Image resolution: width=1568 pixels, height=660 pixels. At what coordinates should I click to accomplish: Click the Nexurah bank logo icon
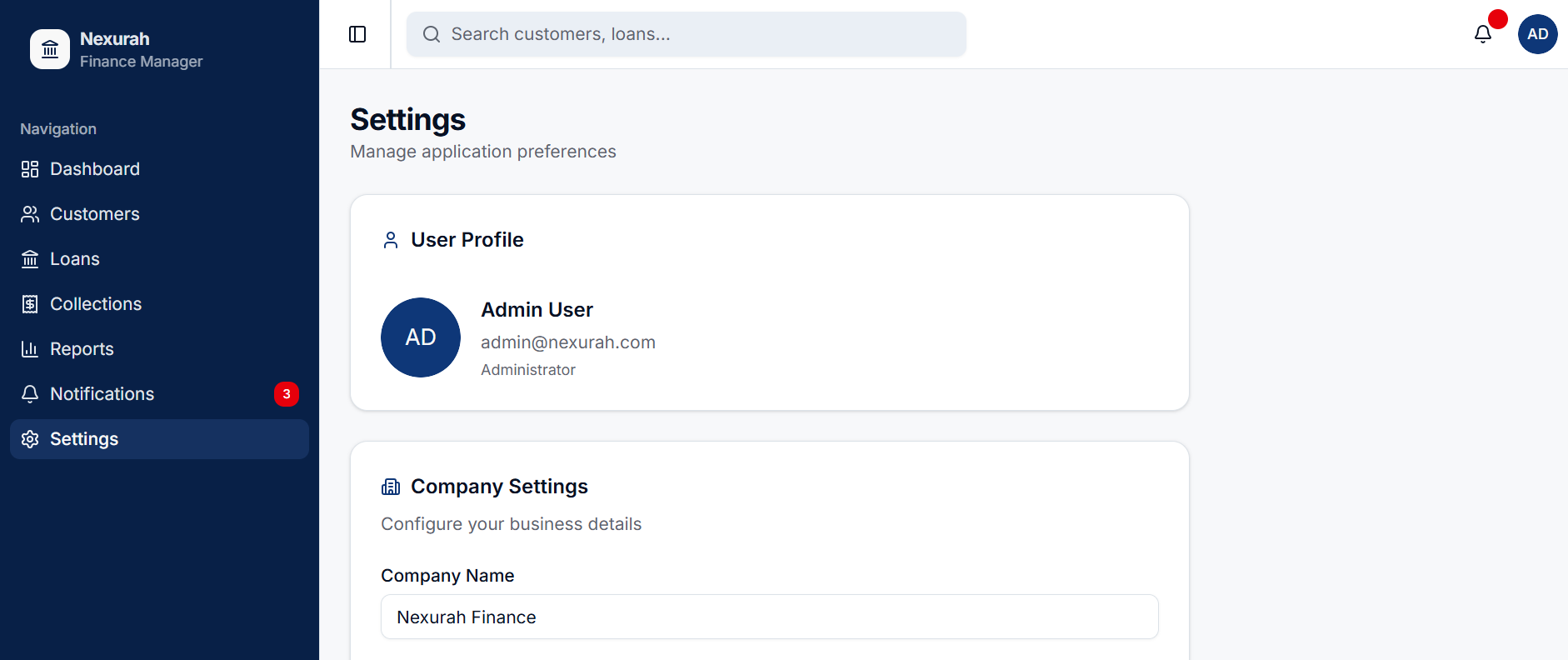click(x=50, y=49)
